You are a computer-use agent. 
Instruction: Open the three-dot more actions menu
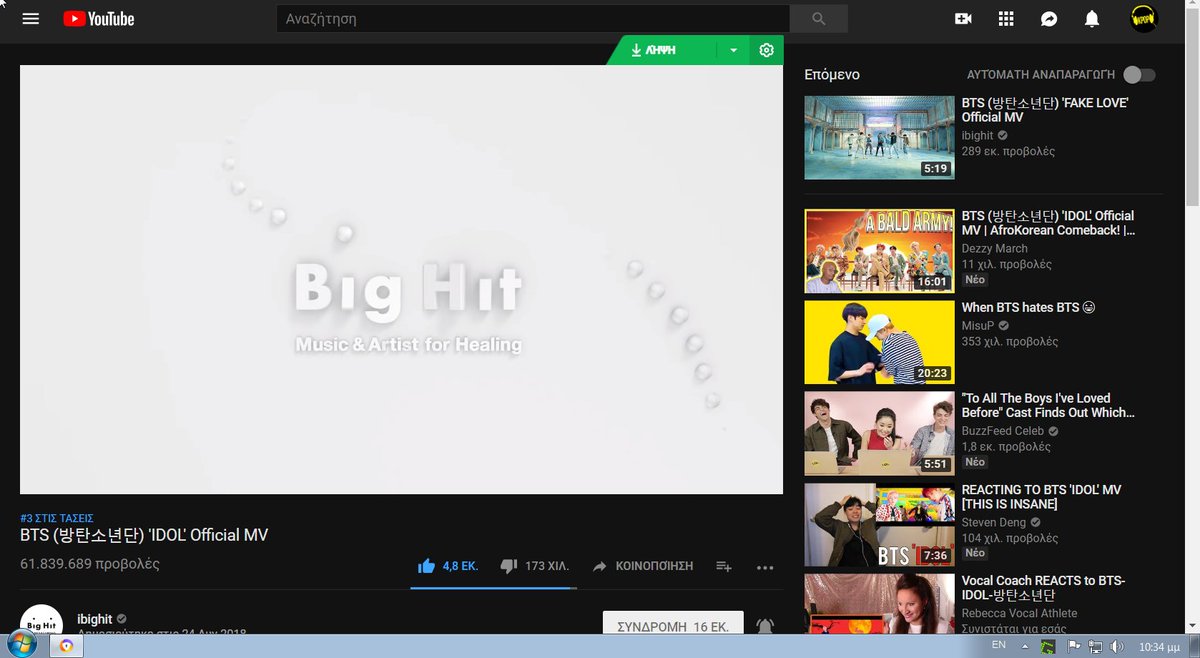765,567
